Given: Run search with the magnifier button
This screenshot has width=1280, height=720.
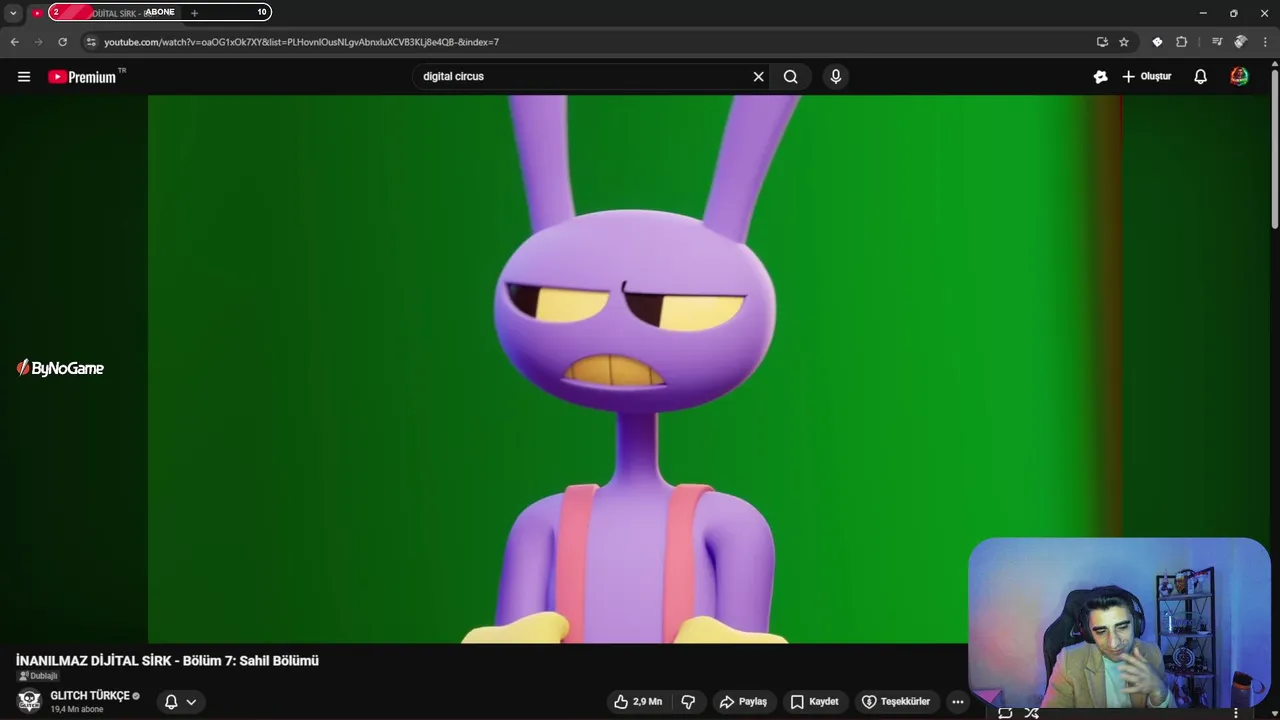Looking at the screenshot, I should (791, 77).
